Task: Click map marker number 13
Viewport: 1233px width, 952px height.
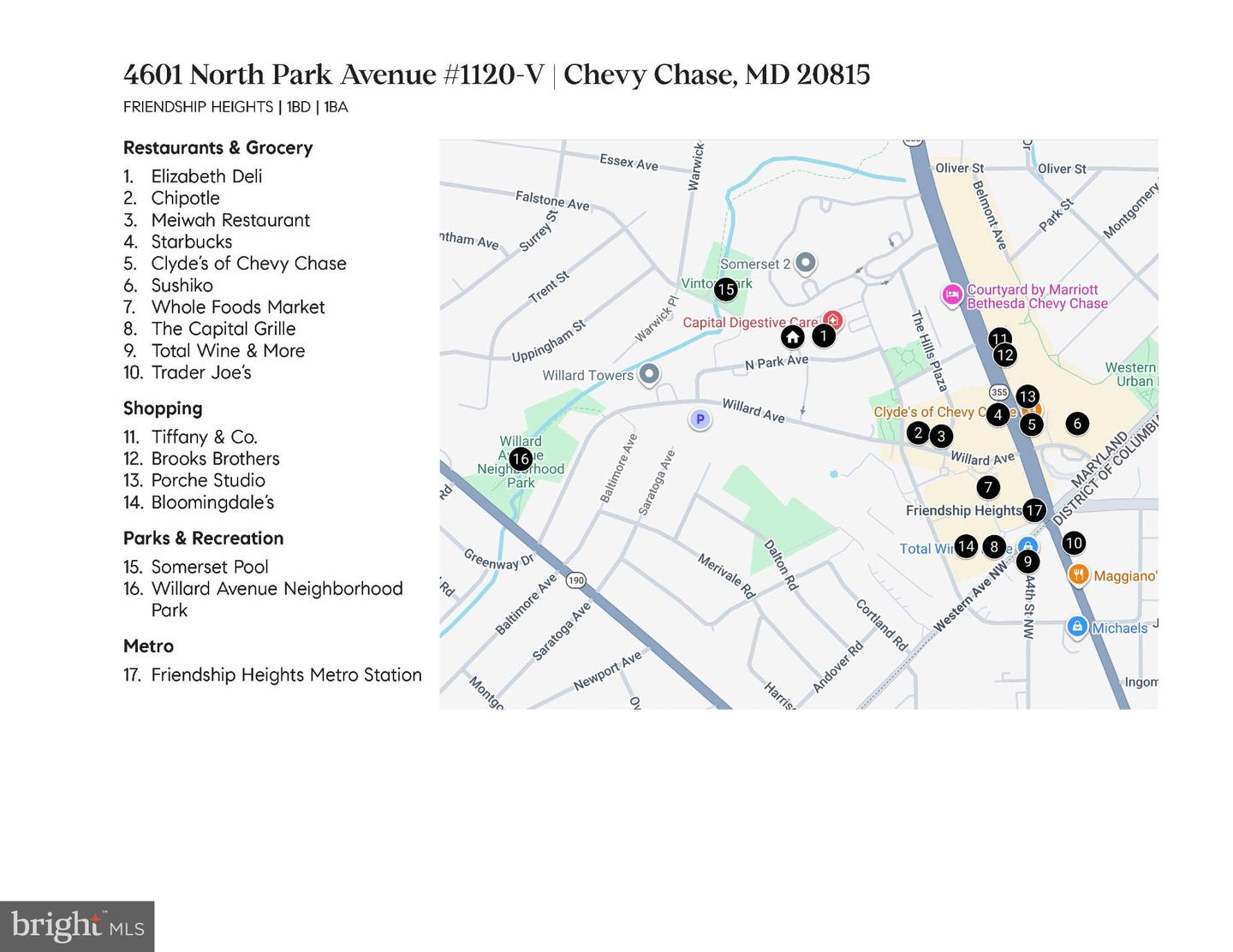Action: tap(1027, 396)
